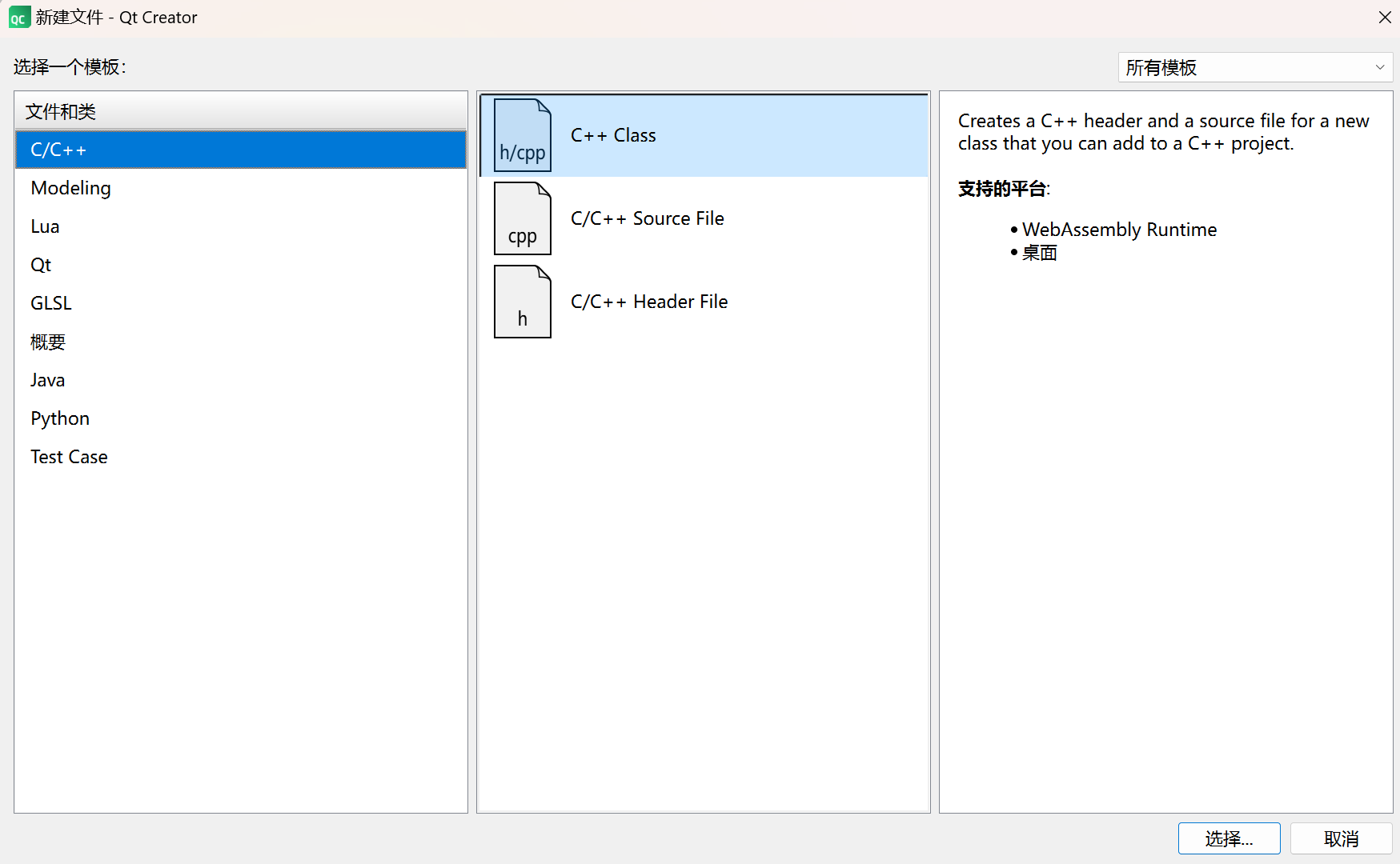Select the Python category

240,418
